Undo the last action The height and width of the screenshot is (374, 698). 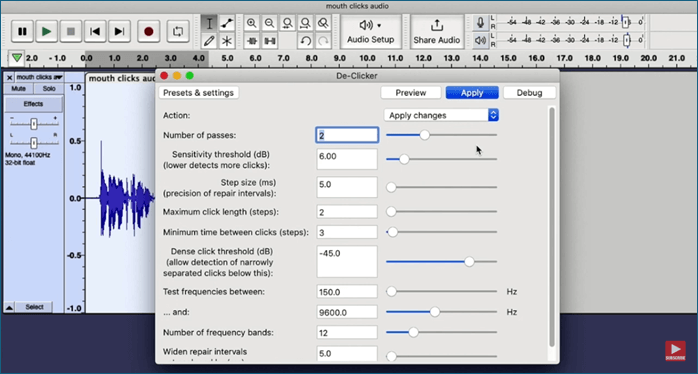click(305, 41)
